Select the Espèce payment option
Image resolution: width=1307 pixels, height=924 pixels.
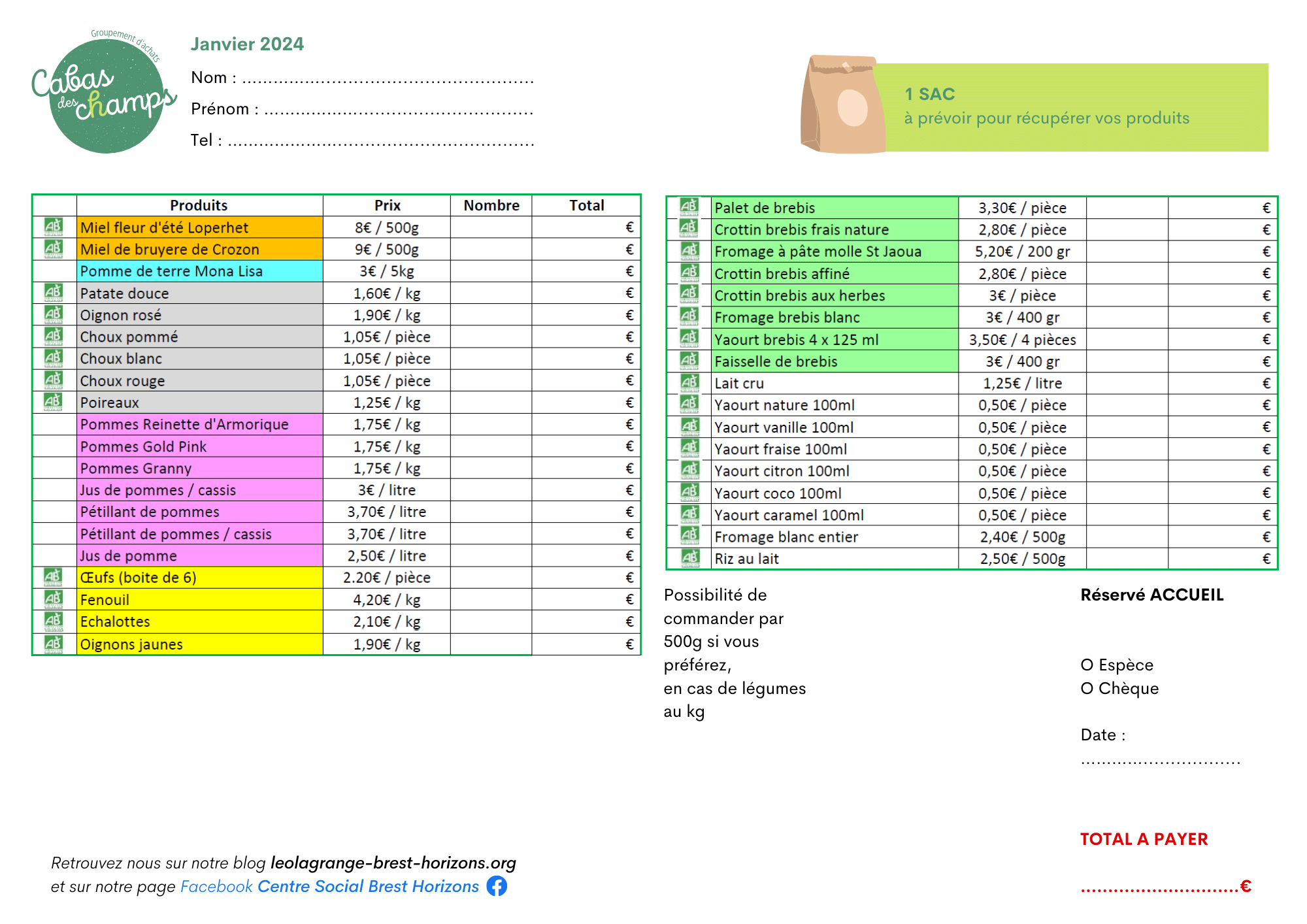coord(1087,665)
